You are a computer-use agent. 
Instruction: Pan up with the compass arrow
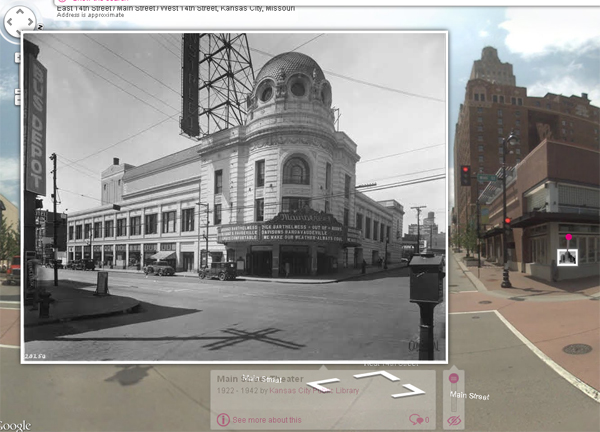tap(20, 12)
